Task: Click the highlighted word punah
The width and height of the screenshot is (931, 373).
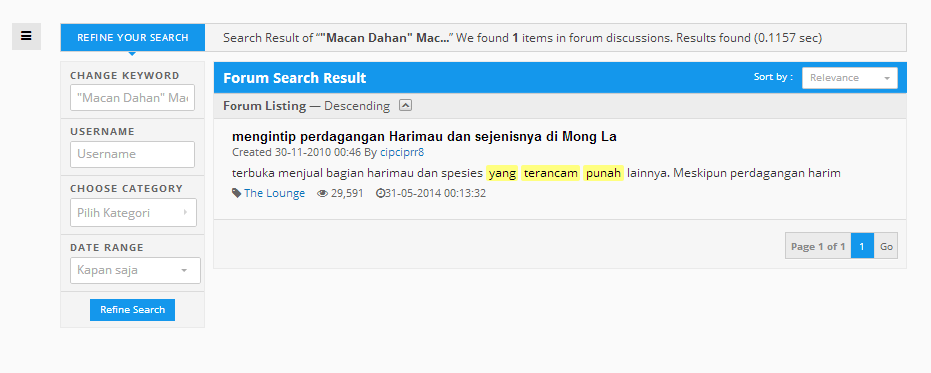Action: point(603,173)
